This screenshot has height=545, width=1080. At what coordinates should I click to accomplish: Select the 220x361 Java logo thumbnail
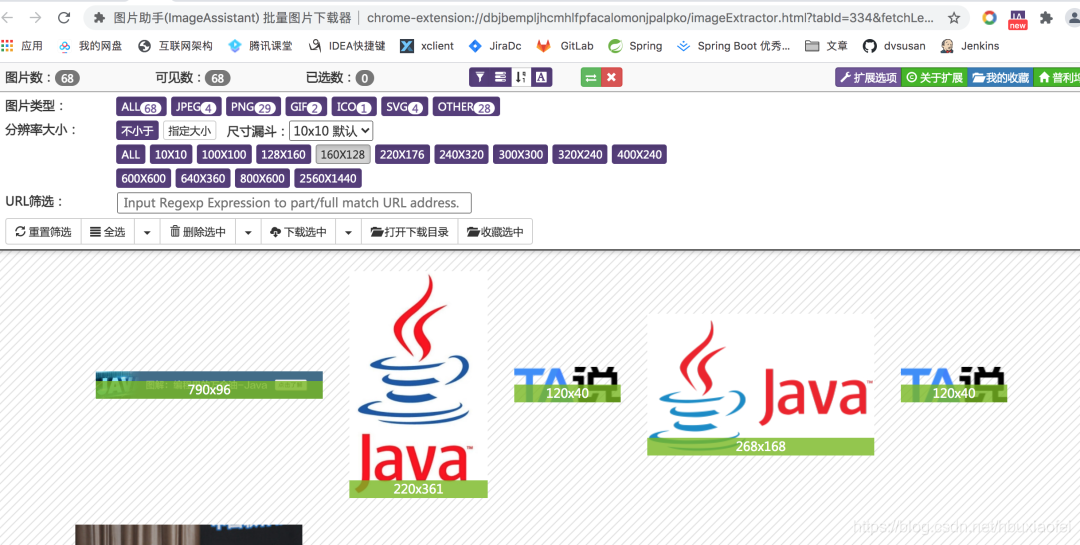(418, 384)
